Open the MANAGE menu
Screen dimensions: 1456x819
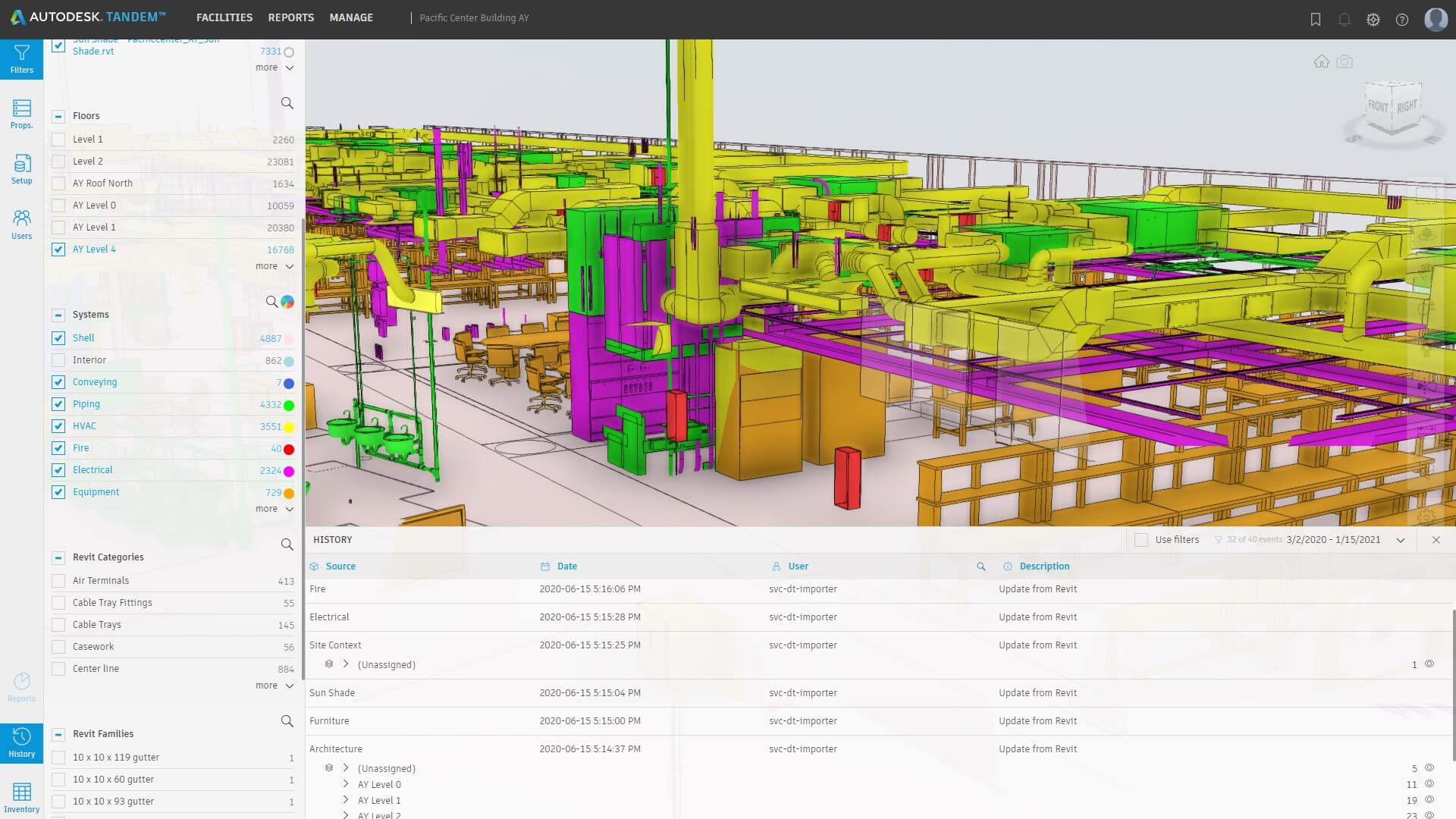(350, 17)
